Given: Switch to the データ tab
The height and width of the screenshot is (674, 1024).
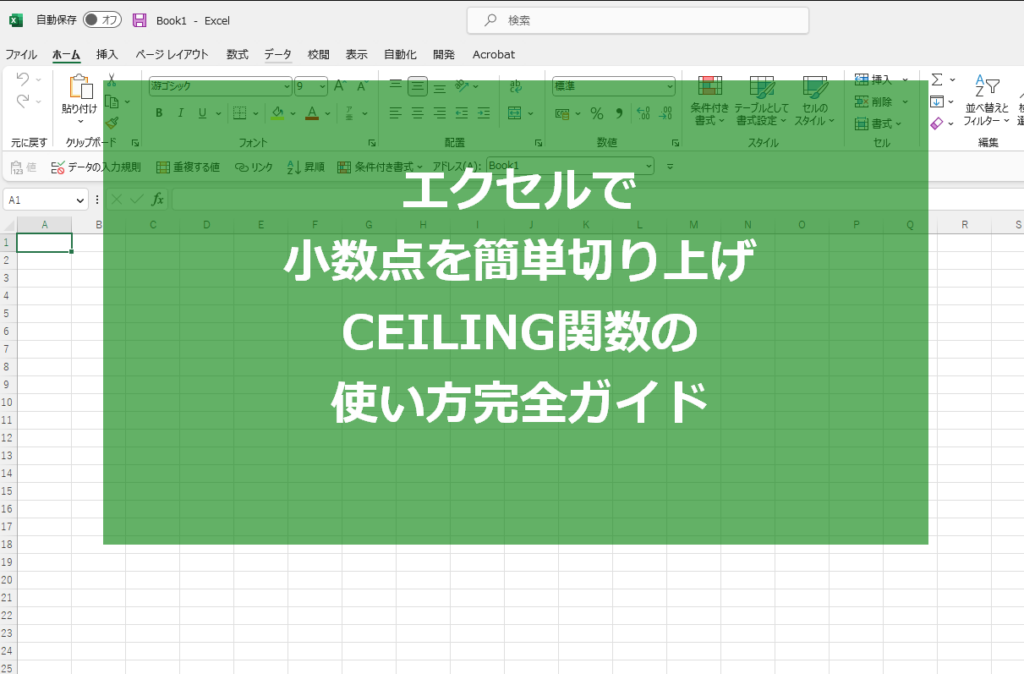Looking at the screenshot, I should pos(278,54).
